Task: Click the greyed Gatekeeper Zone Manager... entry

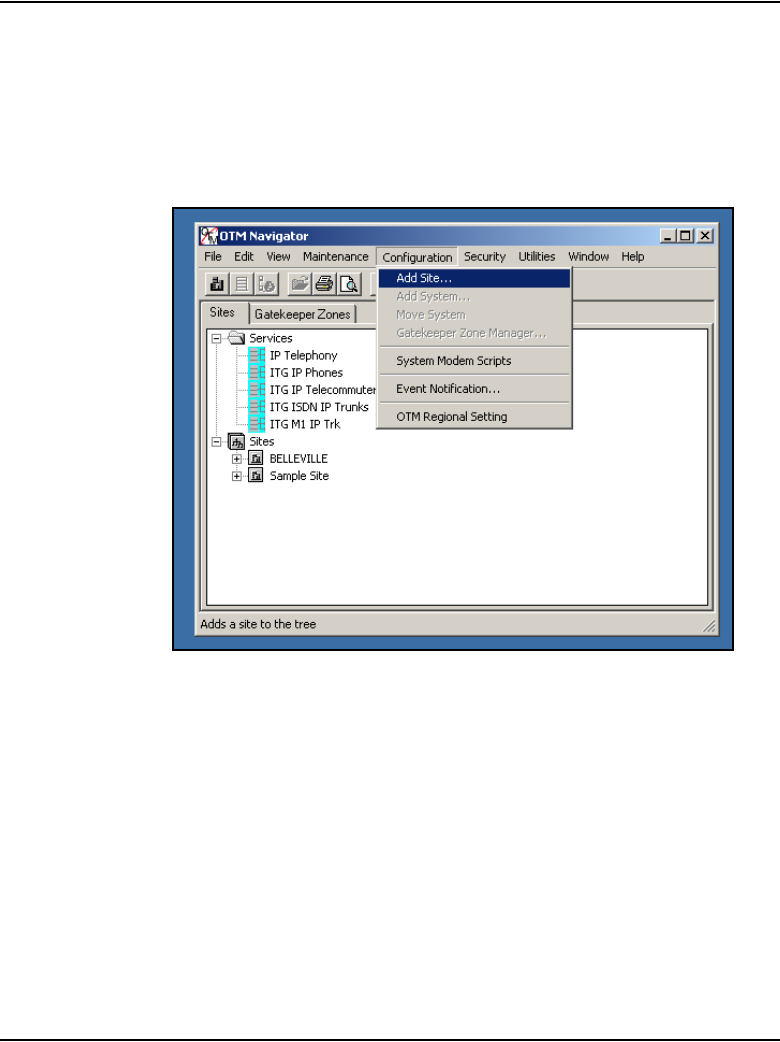Action: click(x=474, y=333)
